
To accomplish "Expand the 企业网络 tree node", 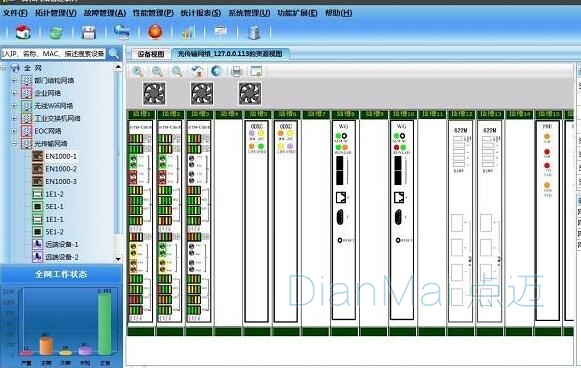I will coord(14,93).
